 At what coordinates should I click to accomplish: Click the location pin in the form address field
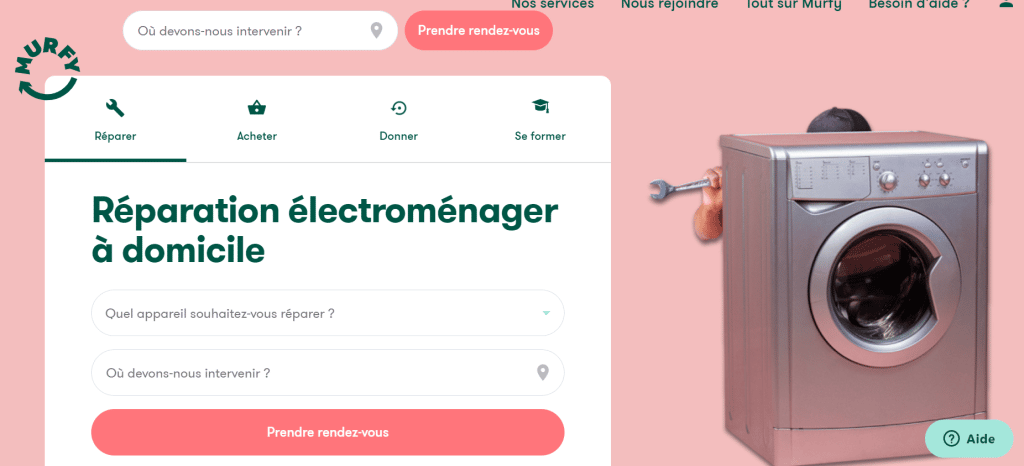(x=543, y=373)
